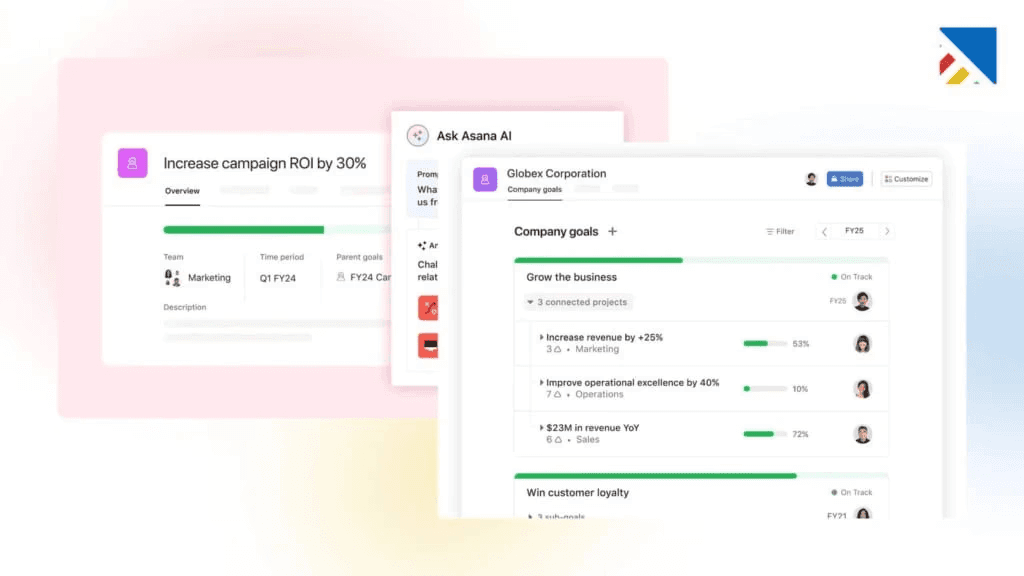This screenshot has width=1024, height=576.
Task: Collapse the 3 connected projects section
Action: click(x=530, y=302)
